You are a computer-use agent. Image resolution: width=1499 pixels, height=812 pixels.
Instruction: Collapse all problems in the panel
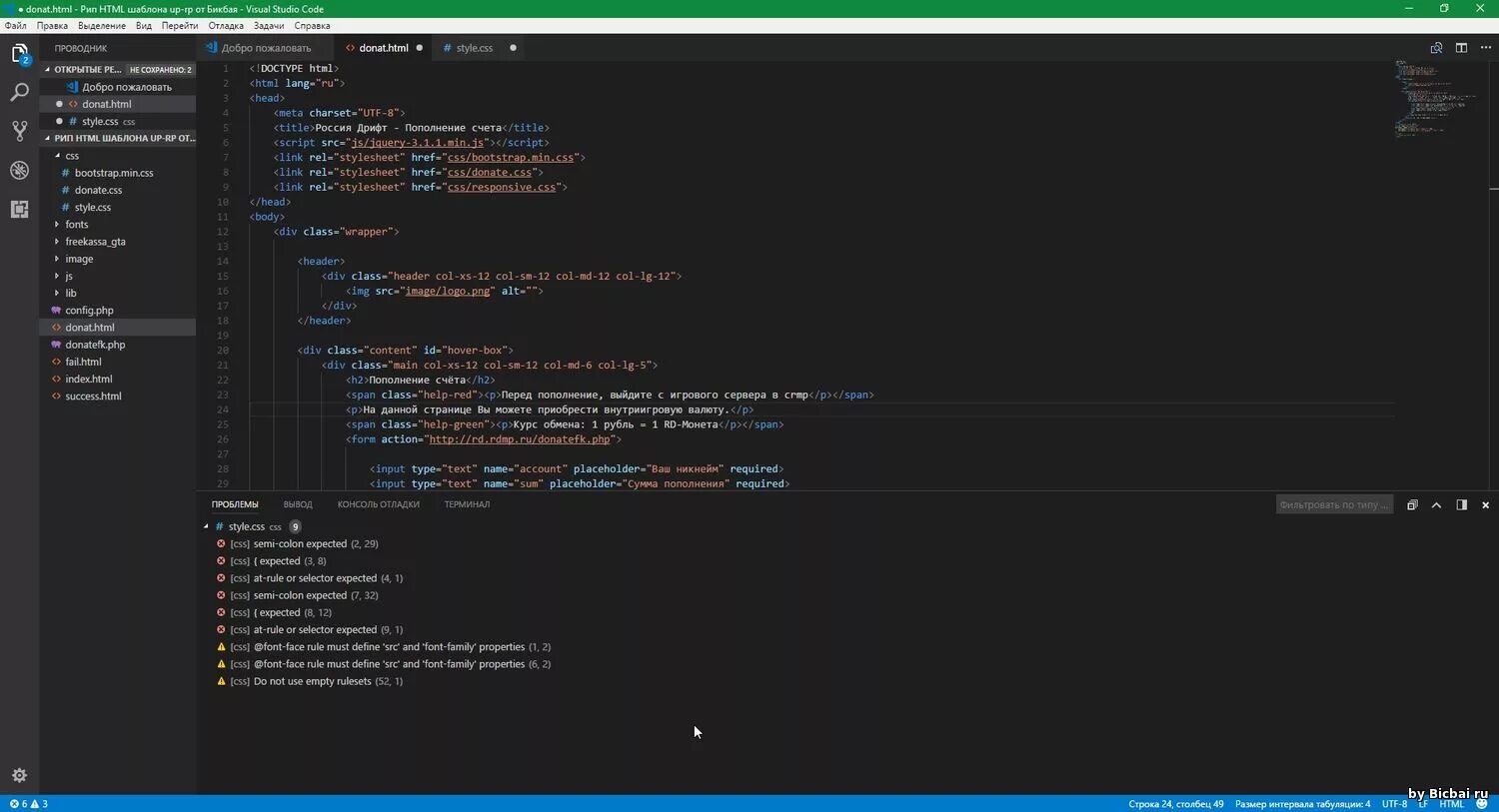[1412, 505]
